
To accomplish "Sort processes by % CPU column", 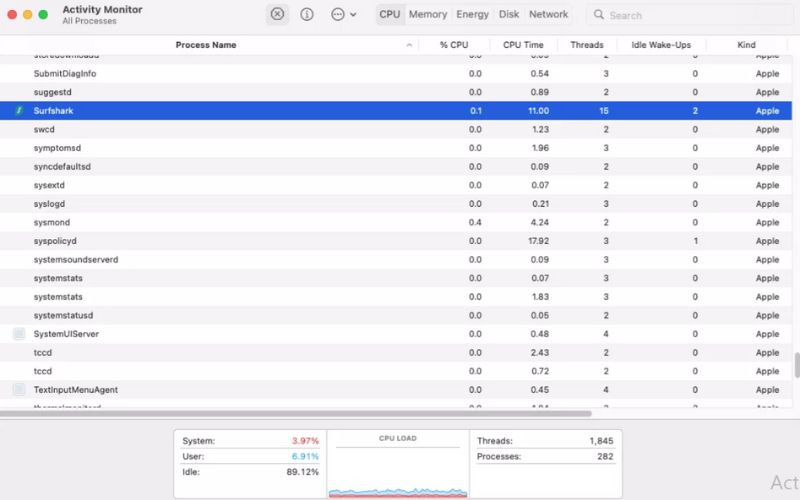I will click(x=454, y=45).
